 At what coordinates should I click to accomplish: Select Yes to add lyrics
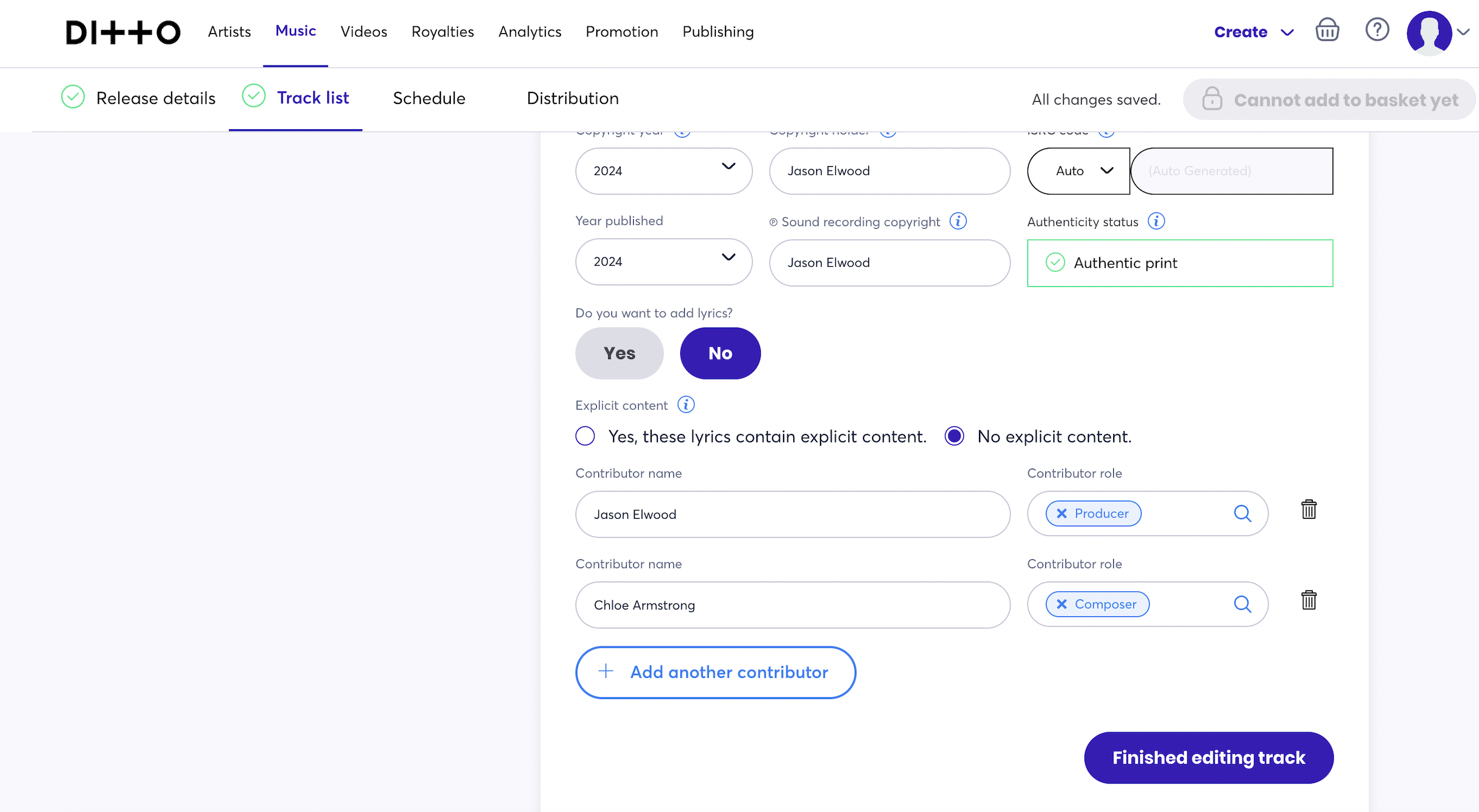(x=619, y=353)
